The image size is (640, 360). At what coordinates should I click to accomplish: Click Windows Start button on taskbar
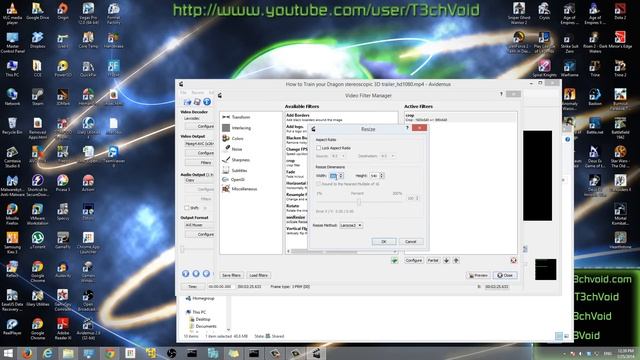coord(8,353)
